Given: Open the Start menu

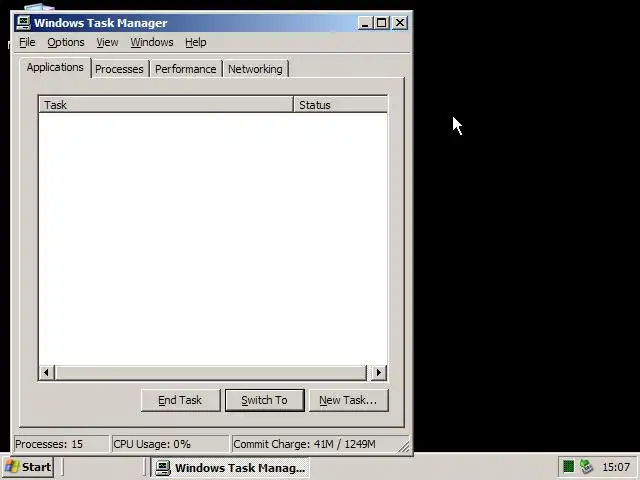Looking at the screenshot, I should tap(29, 467).
